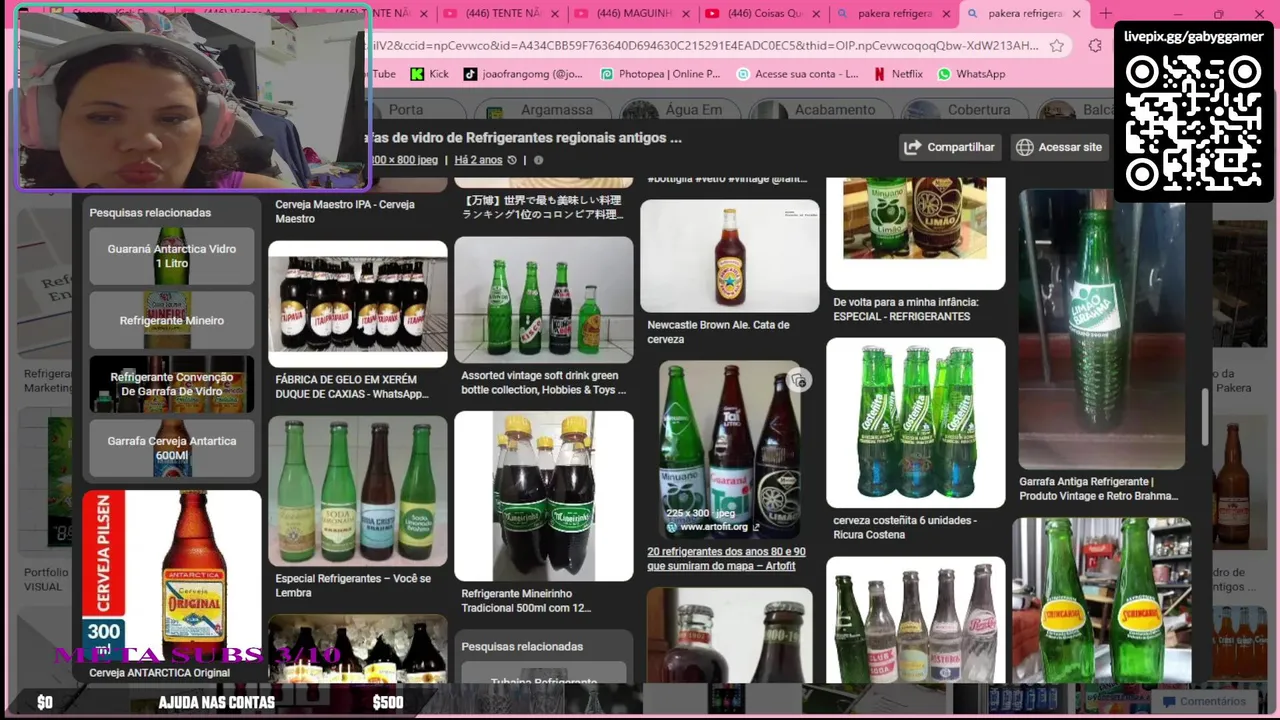Select the Acabamento filter chip
The width and height of the screenshot is (1280, 720).
(820, 110)
